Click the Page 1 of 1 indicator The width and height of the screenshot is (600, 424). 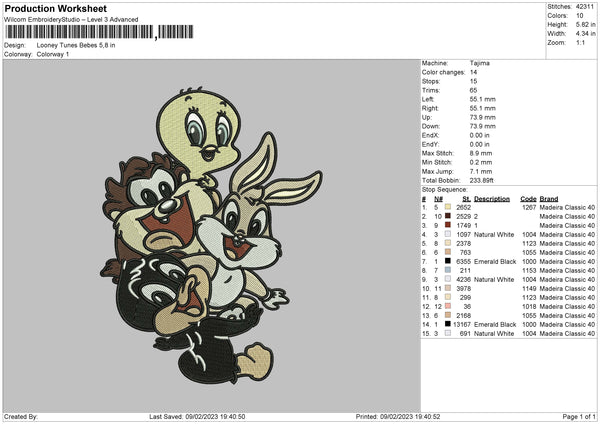[x=579, y=417]
